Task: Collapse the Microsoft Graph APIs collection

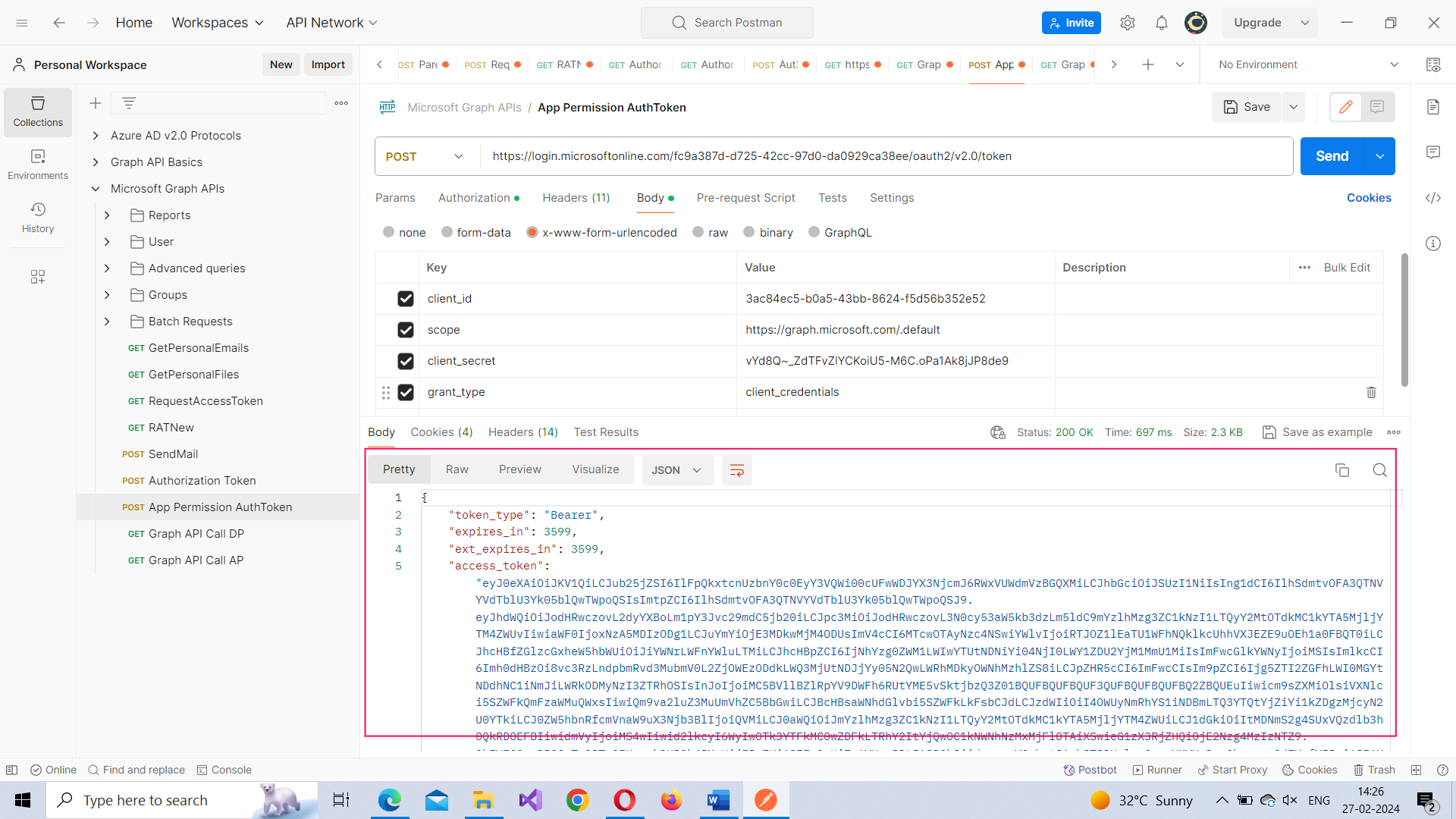Action: point(96,189)
